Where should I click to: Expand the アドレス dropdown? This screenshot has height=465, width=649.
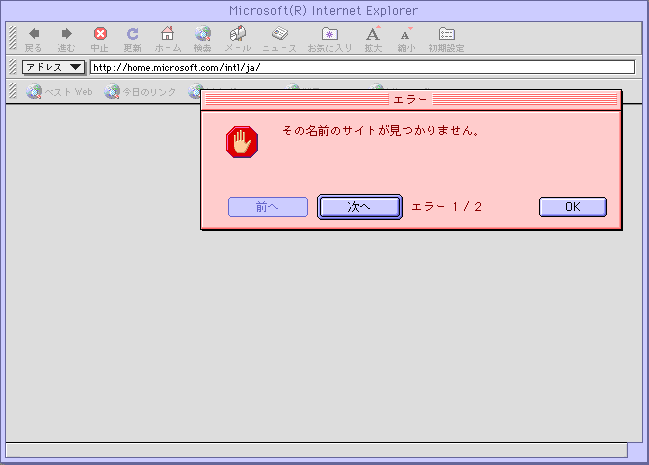click(x=53, y=67)
